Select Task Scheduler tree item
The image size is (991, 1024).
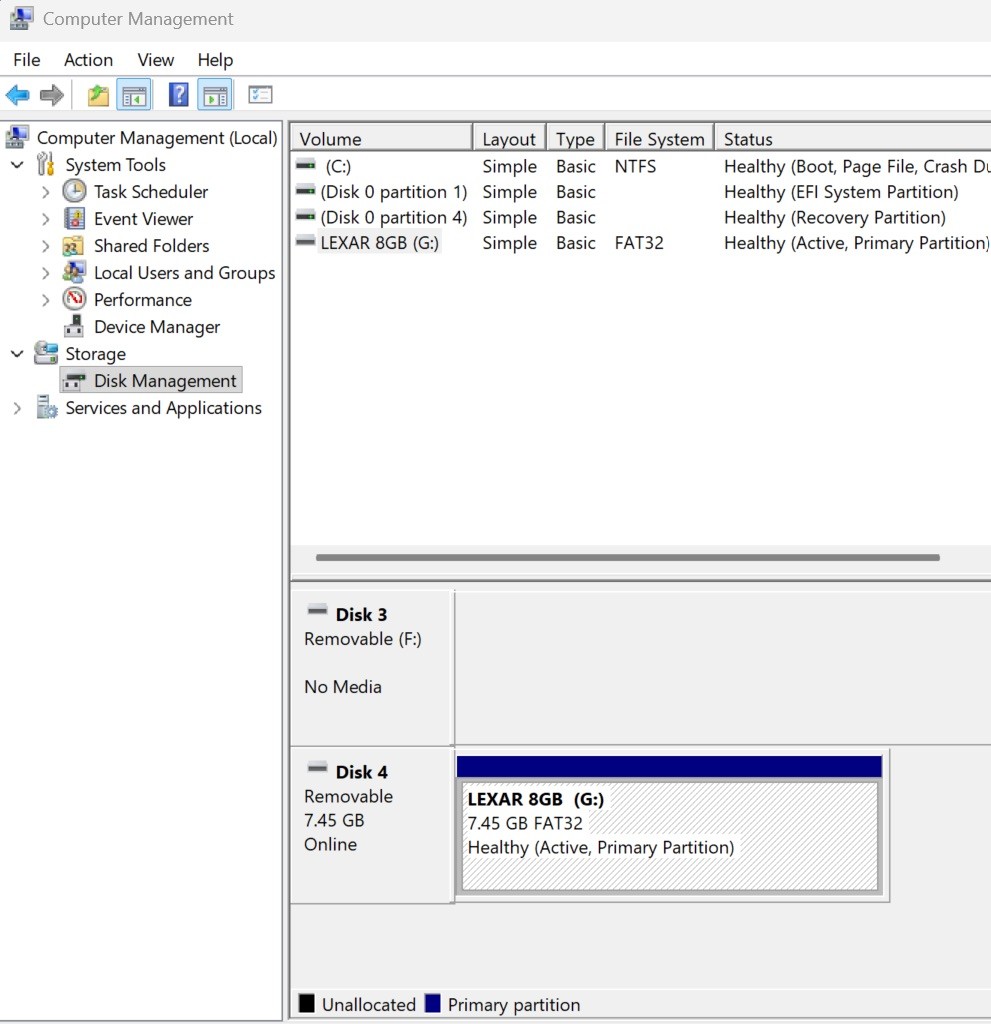[x=151, y=191]
